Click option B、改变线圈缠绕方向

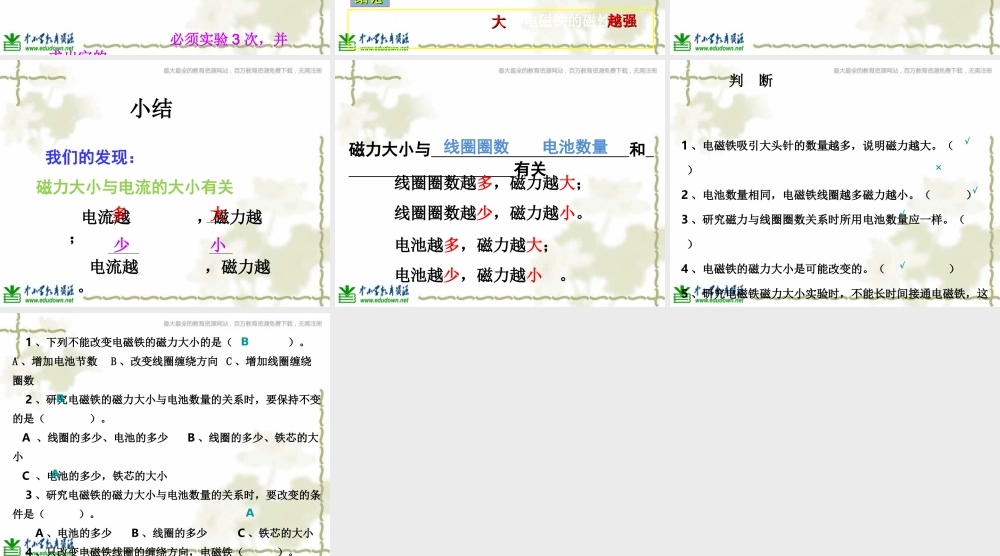tap(164, 361)
